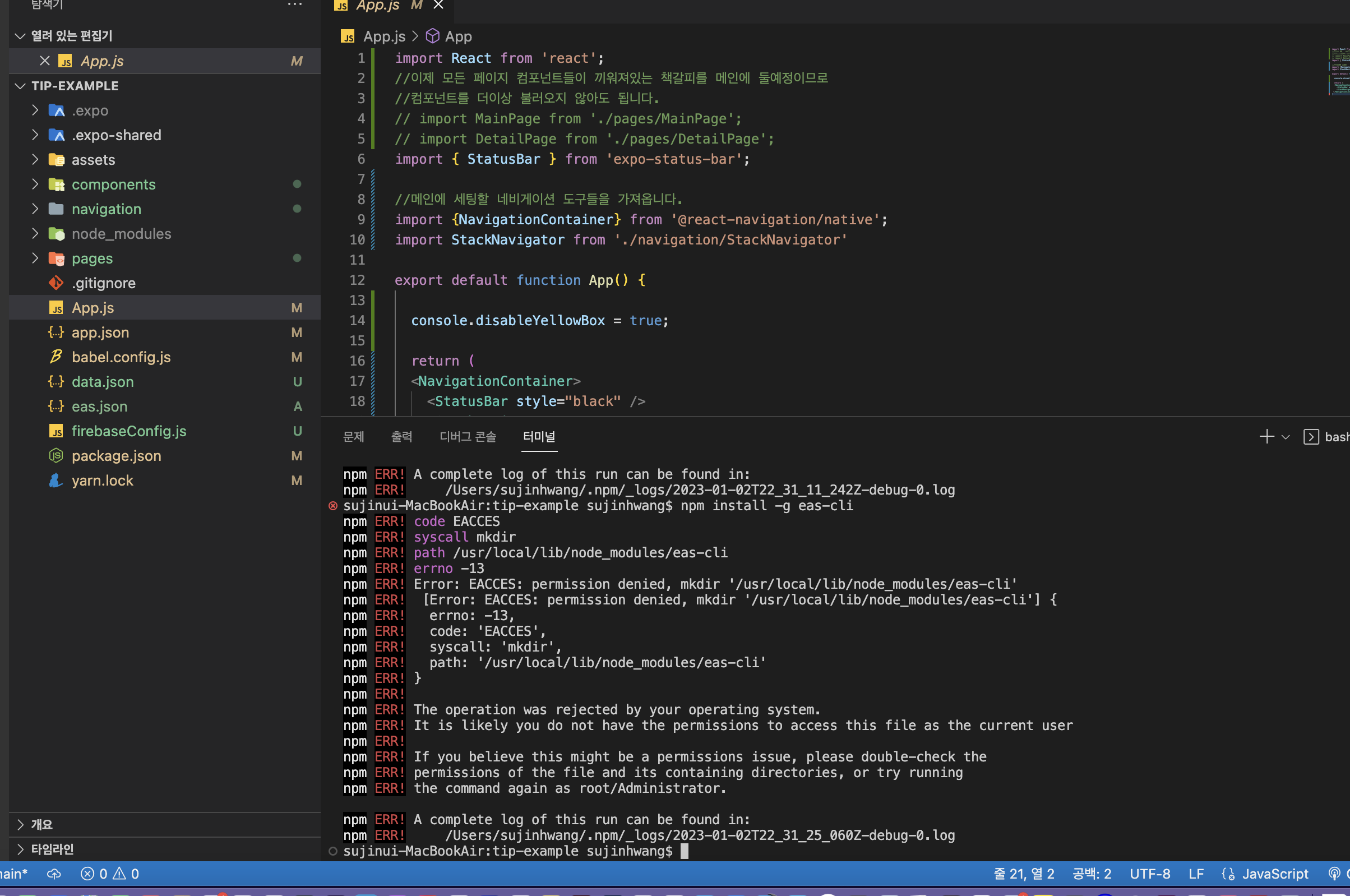Expand the pages folder chevron
Screen dimensions: 1350x896
35,258
